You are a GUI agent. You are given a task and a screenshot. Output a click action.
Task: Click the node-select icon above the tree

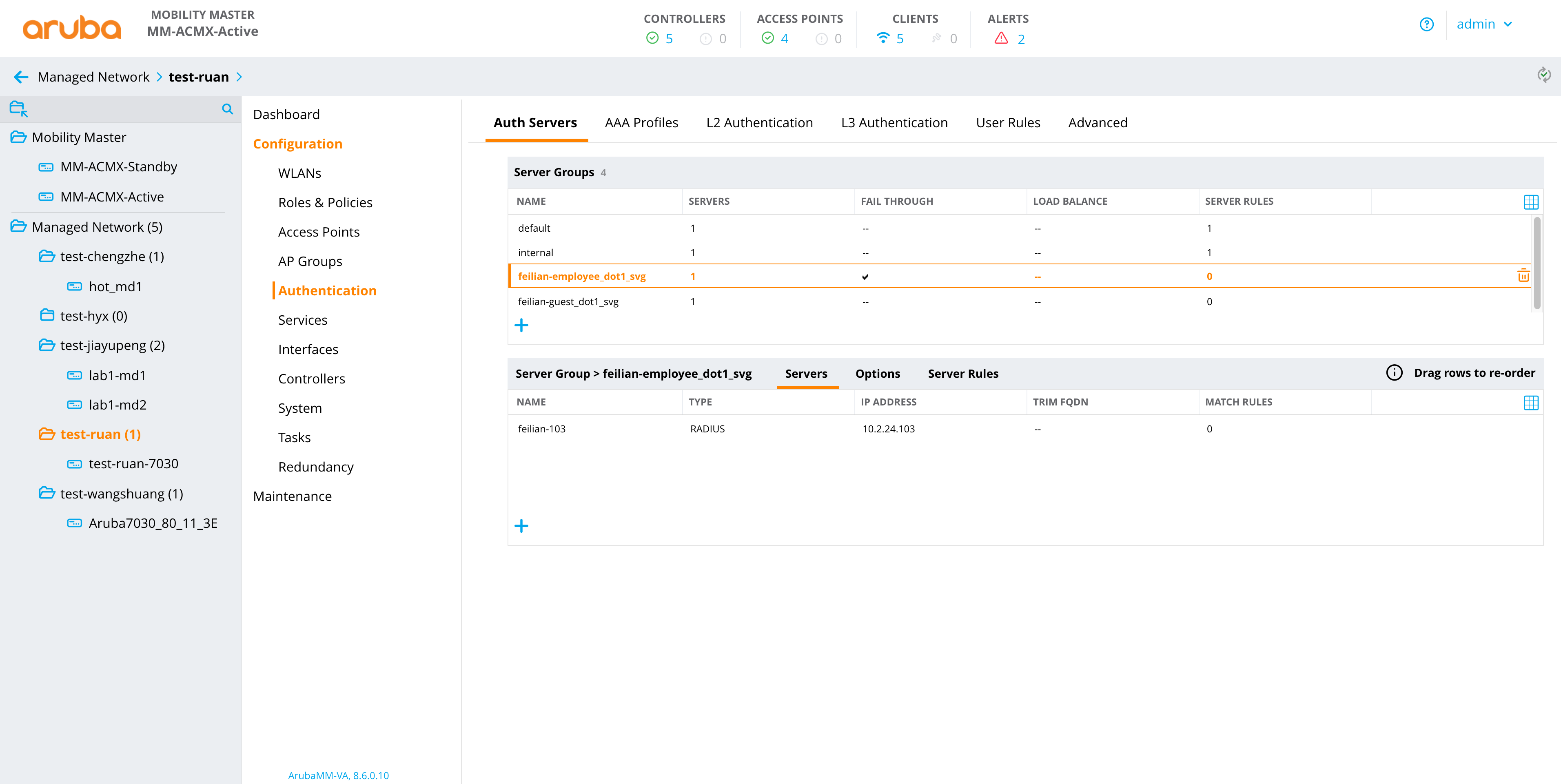click(x=19, y=109)
